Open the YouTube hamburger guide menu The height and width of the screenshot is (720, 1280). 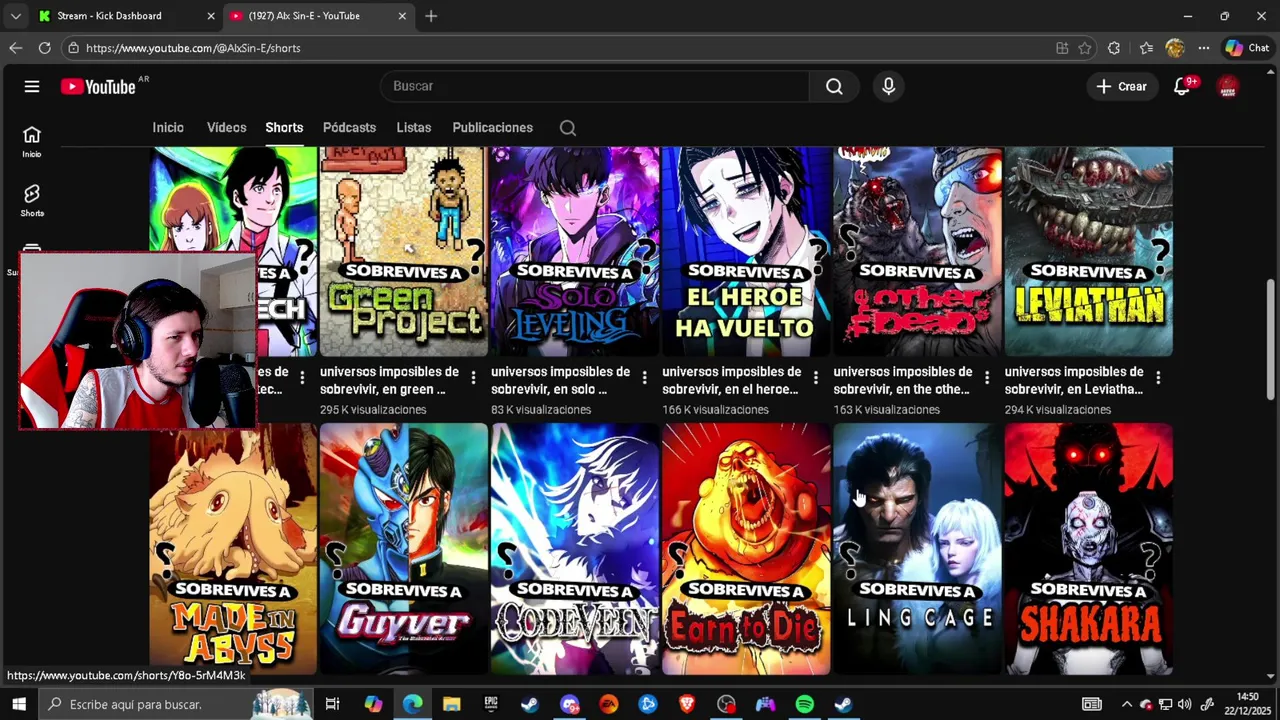tap(32, 86)
